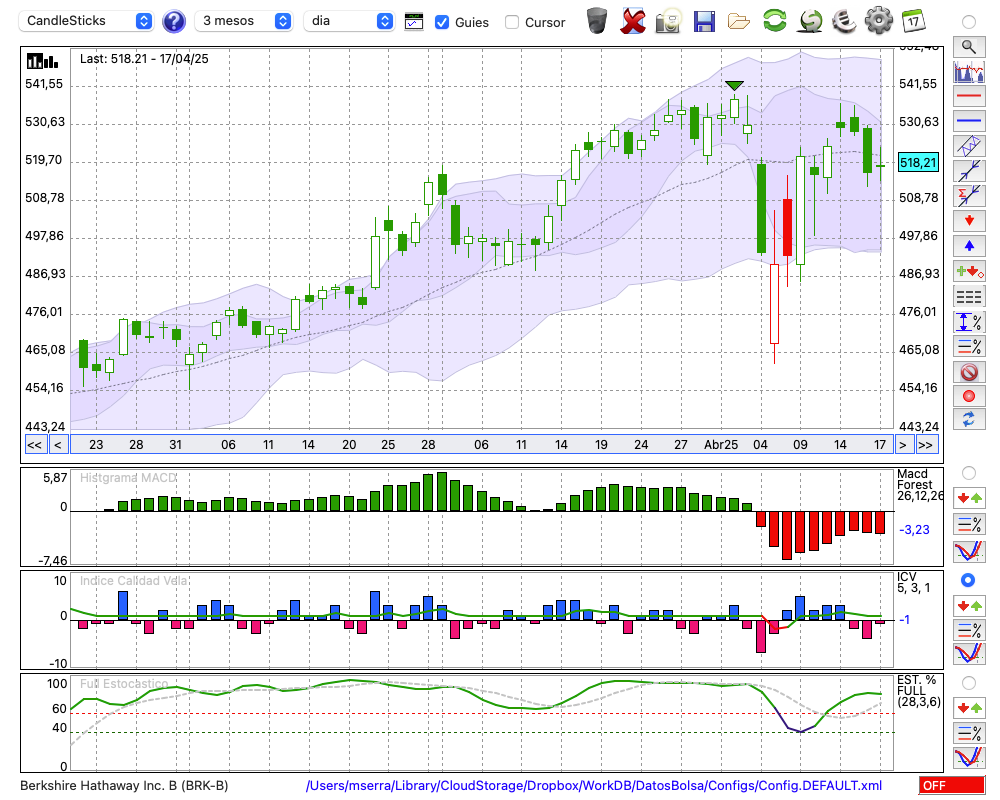Open the 'dia' interval dropdown
Viewport: 1000px width, 800px height.
pos(348,21)
